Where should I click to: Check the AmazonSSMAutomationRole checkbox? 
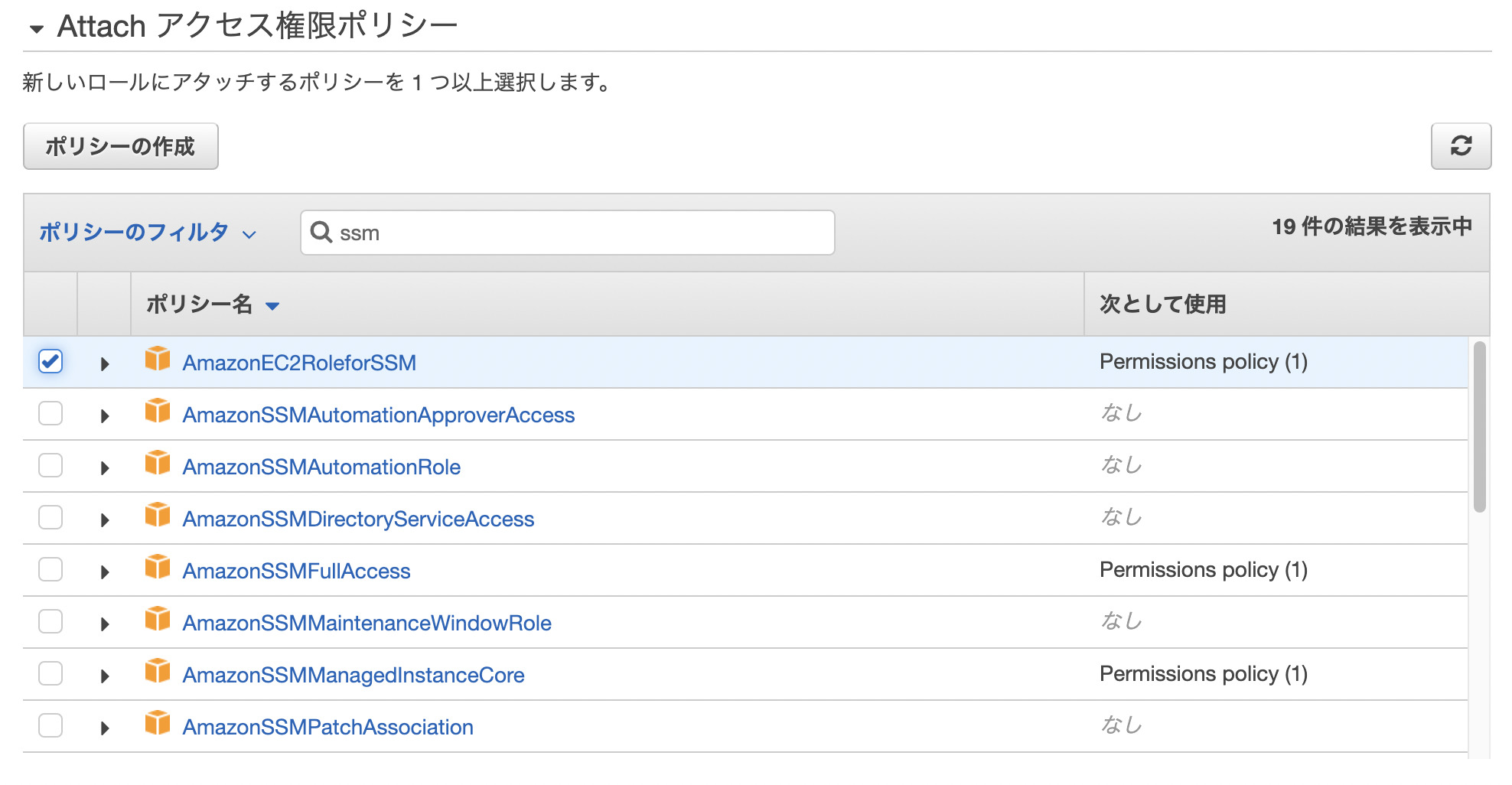pyautogui.click(x=51, y=465)
